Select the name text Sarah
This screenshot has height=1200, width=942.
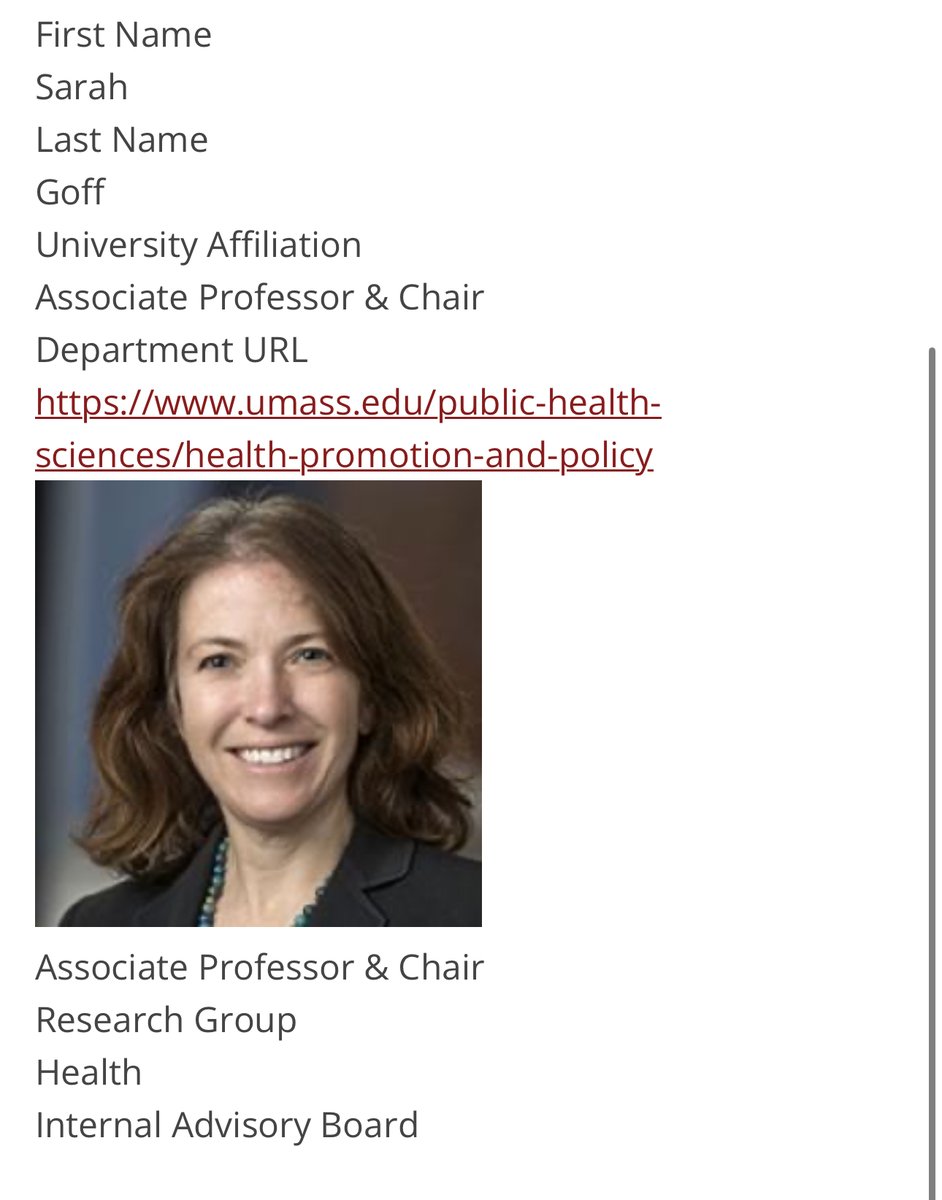click(81, 88)
